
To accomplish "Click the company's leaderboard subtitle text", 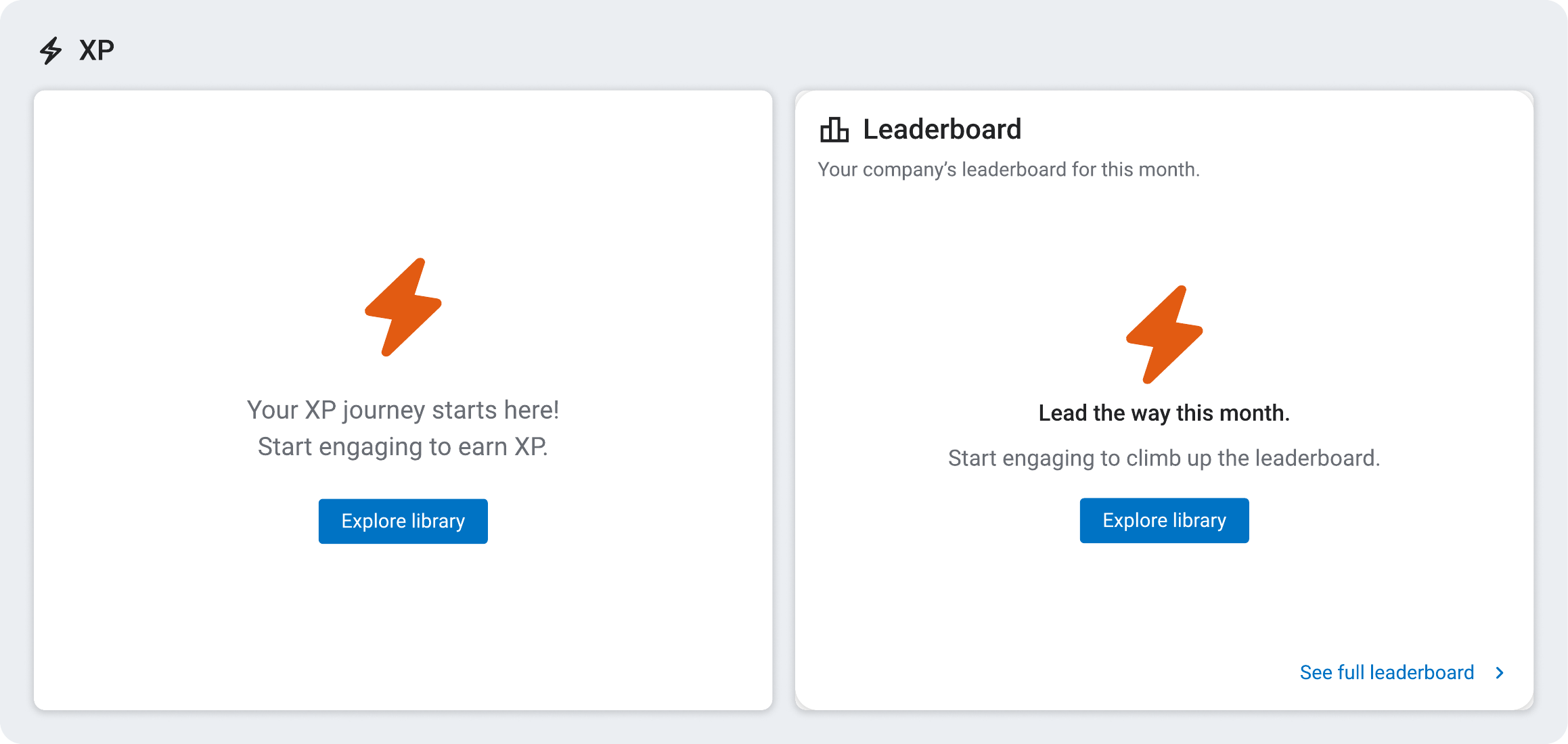I will [x=1008, y=170].
